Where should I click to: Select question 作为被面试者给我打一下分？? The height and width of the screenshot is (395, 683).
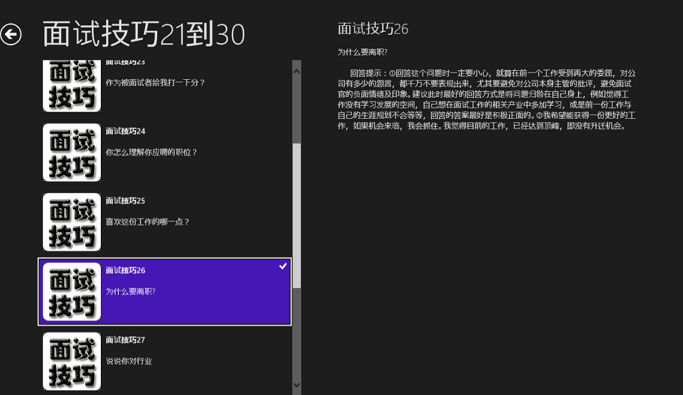(155, 83)
